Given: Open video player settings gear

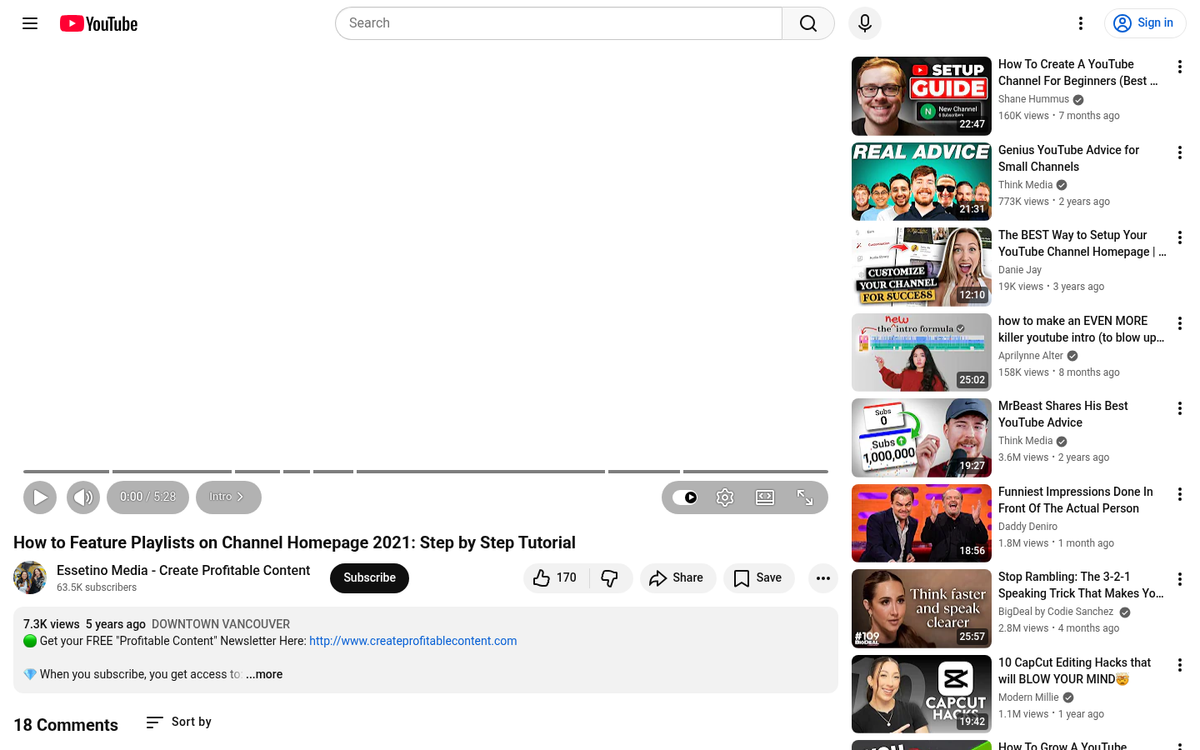Looking at the screenshot, I should [x=725, y=497].
